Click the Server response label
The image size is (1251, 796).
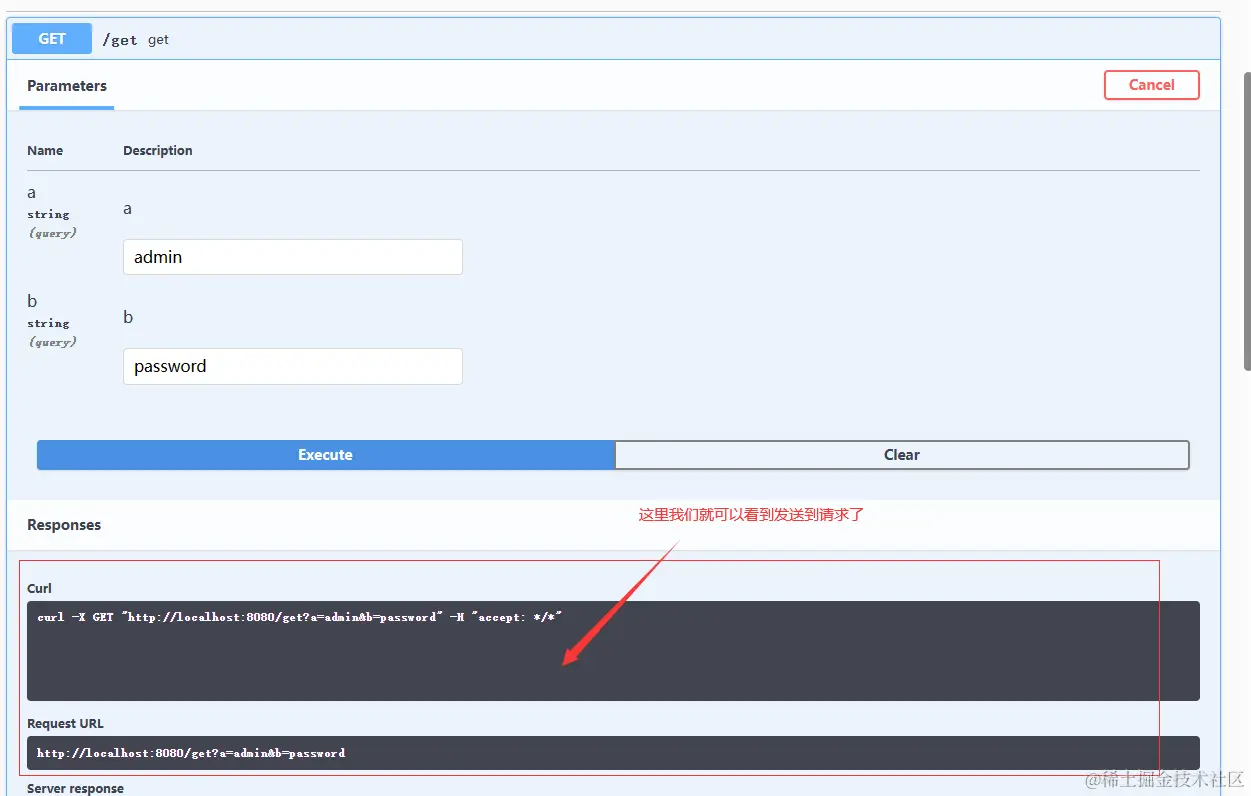coord(75,788)
